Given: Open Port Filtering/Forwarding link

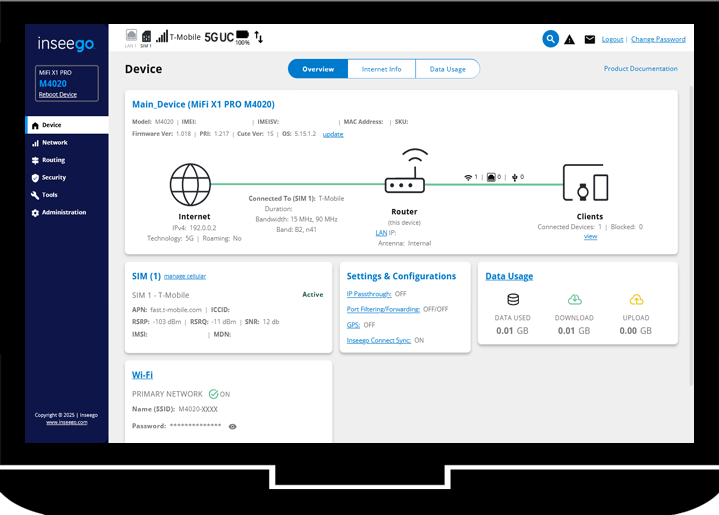Looking at the screenshot, I should click(x=383, y=310).
